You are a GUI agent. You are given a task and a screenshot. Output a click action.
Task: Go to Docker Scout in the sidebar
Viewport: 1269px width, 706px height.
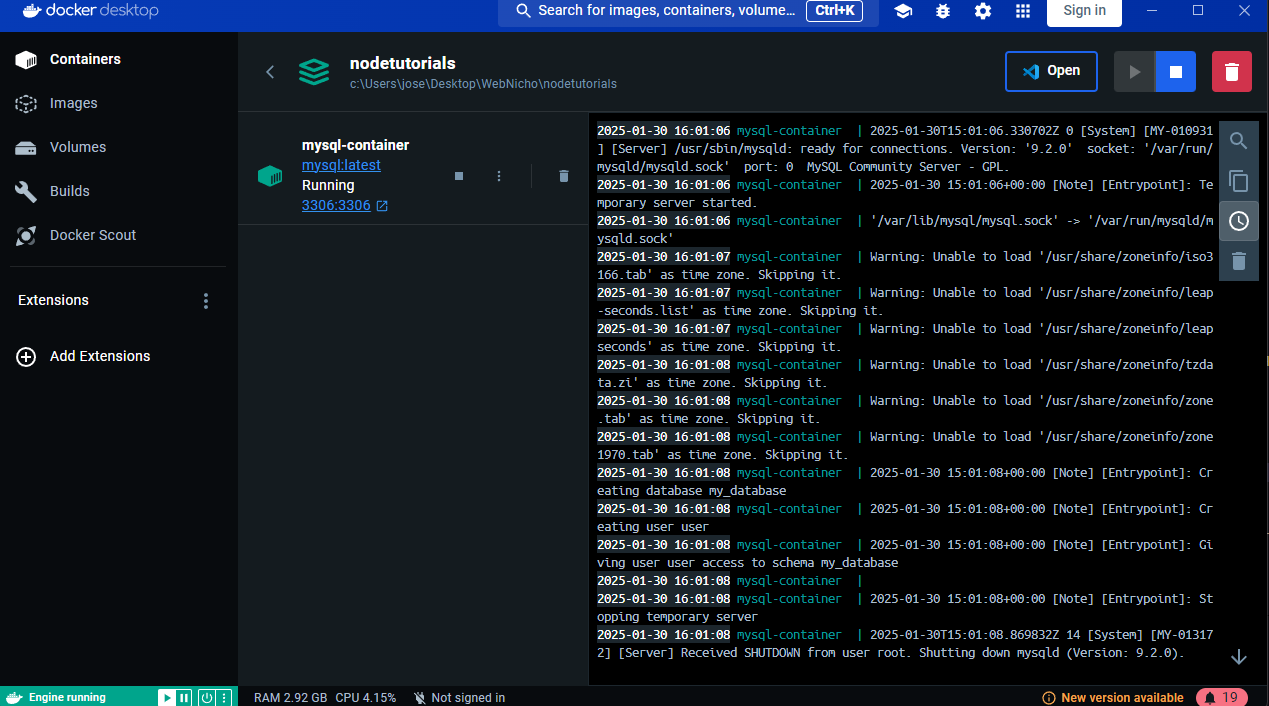119,235
